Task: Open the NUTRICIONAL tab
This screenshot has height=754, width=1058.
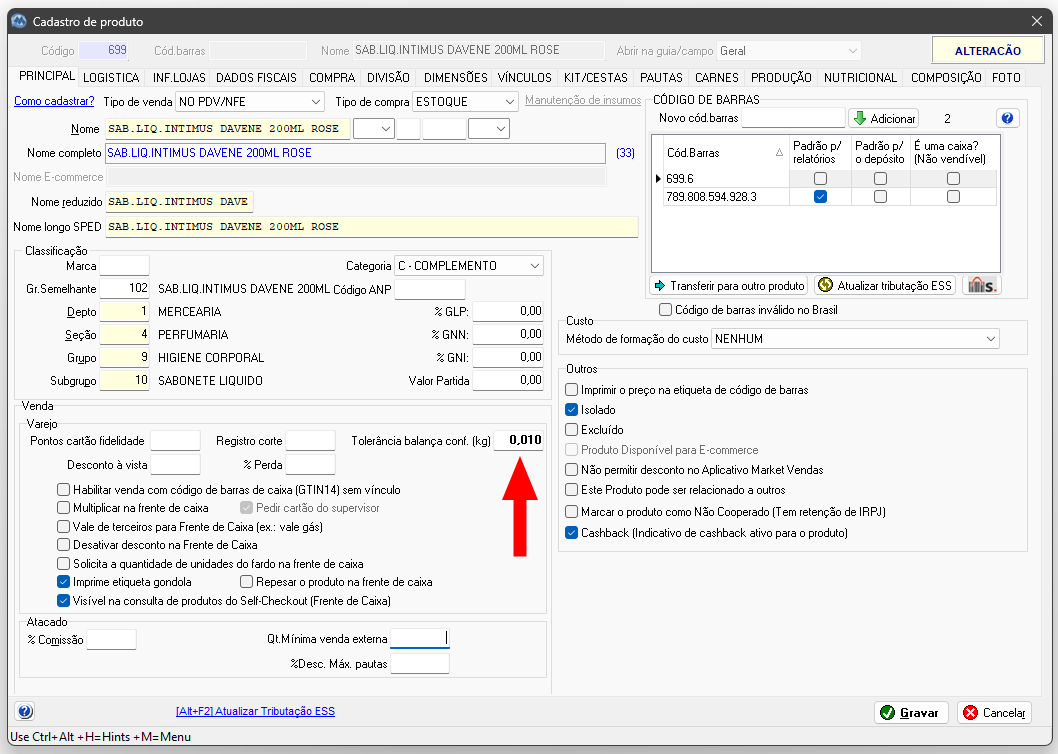Action: coord(860,78)
